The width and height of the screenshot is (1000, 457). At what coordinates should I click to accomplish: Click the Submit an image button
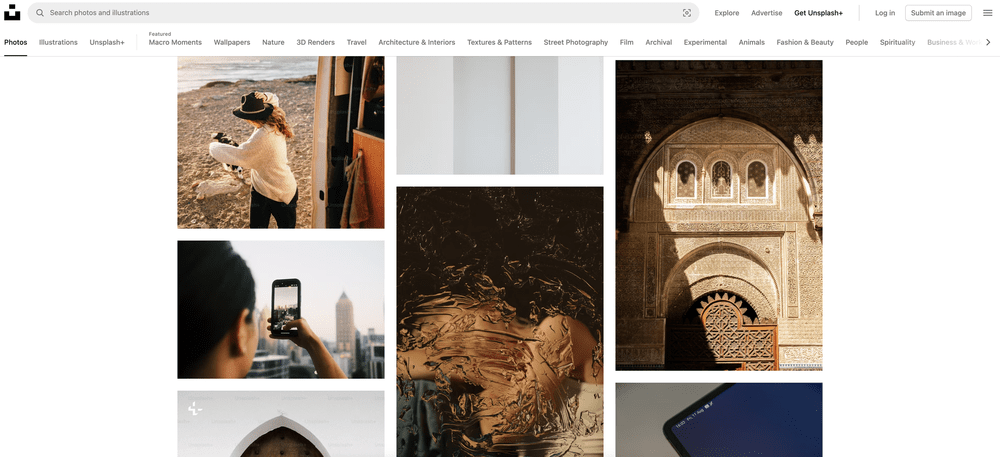938,13
